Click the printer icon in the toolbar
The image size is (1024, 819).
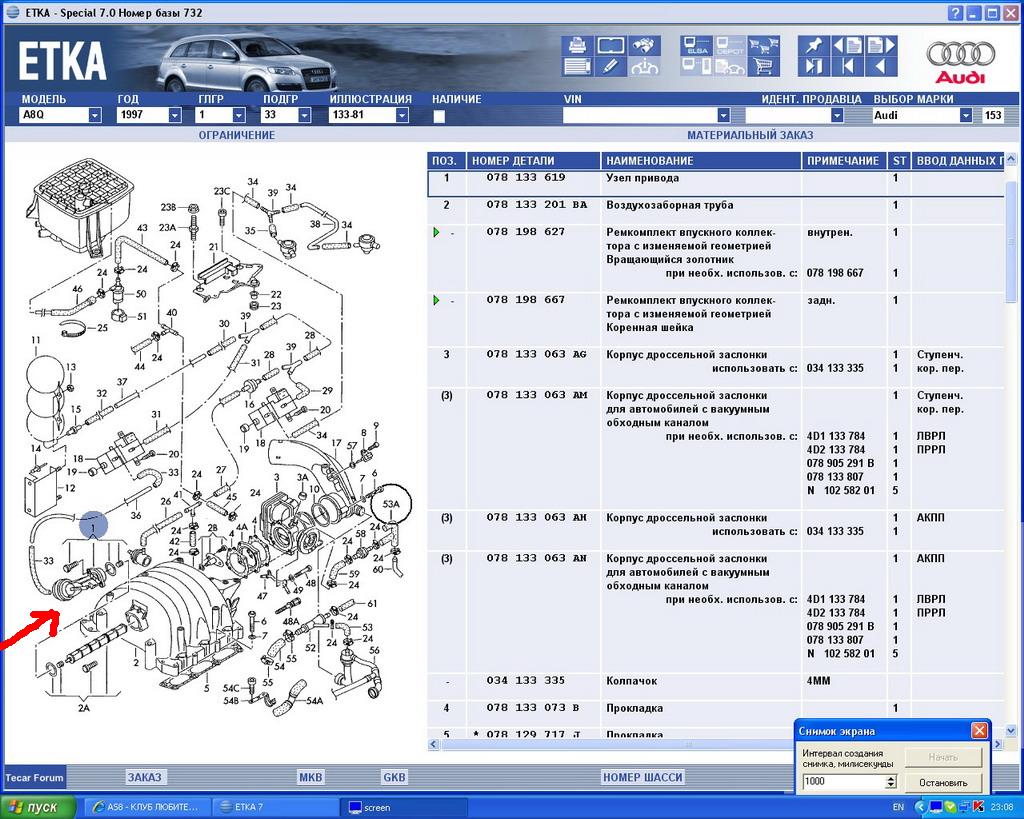(x=577, y=46)
